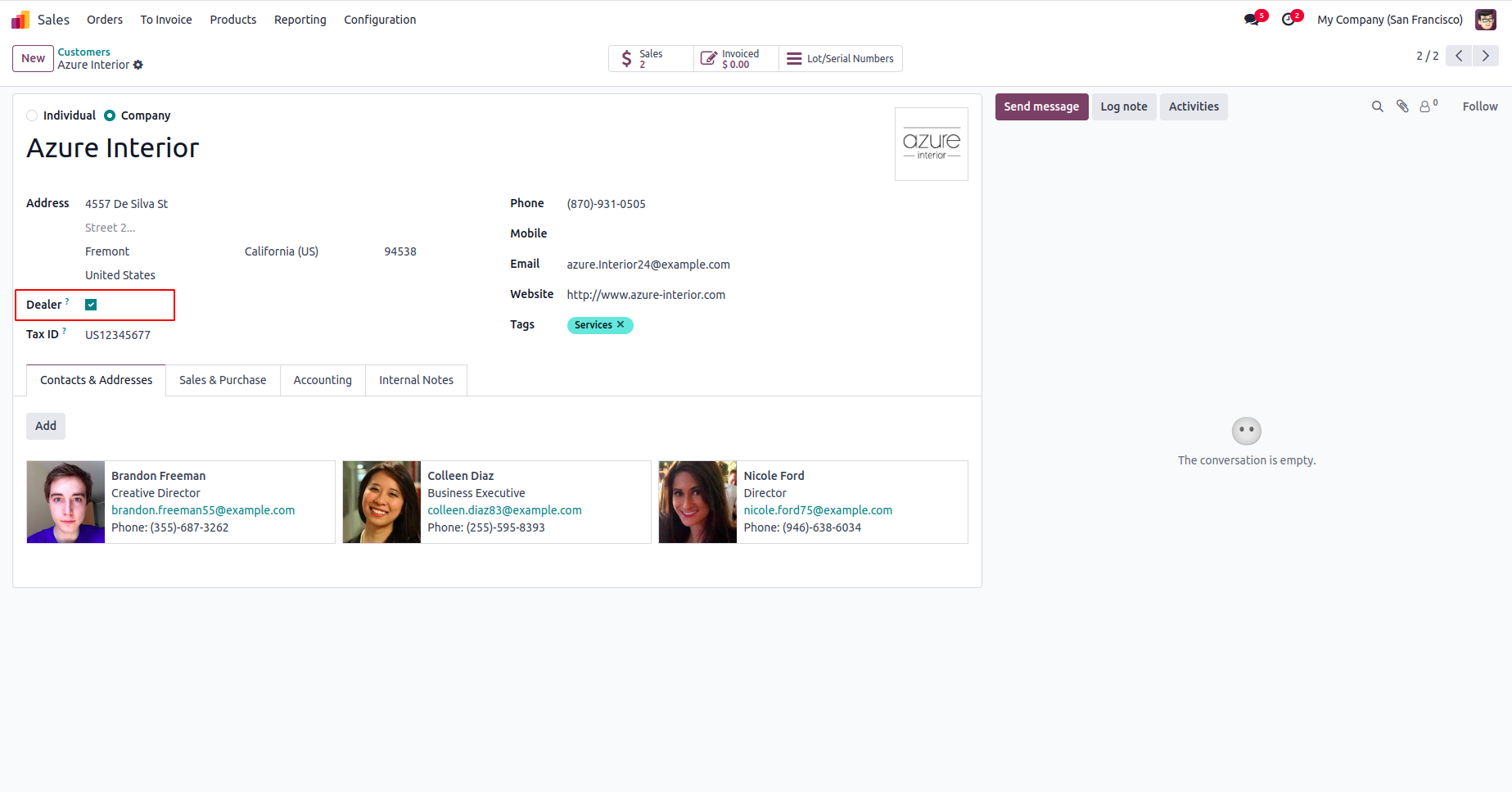1512x792 pixels.
Task: Click the gear actions icon beside Azure Interior
Action: pos(138,65)
